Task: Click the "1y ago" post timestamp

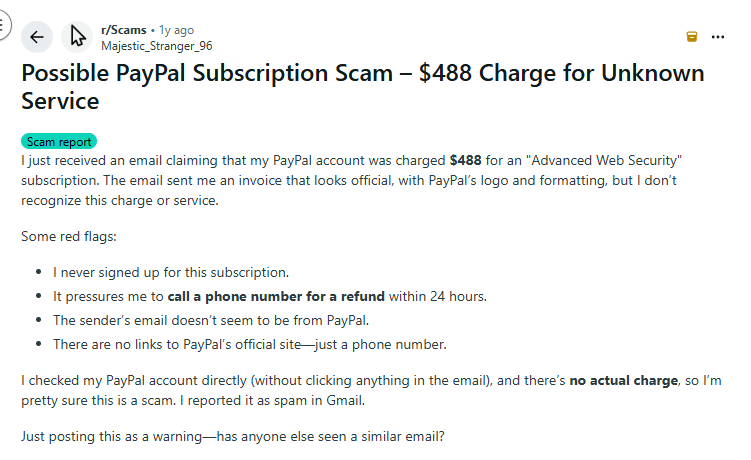Action: [x=175, y=30]
